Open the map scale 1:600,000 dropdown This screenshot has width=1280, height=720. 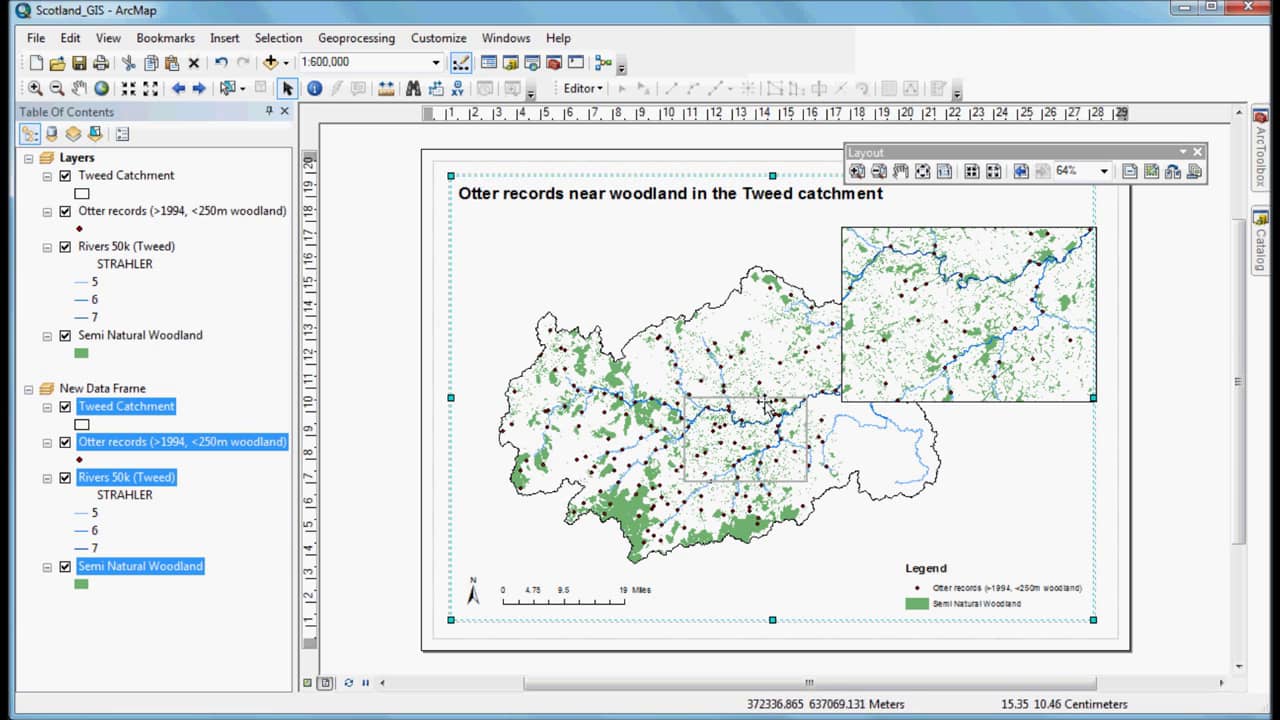point(436,63)
